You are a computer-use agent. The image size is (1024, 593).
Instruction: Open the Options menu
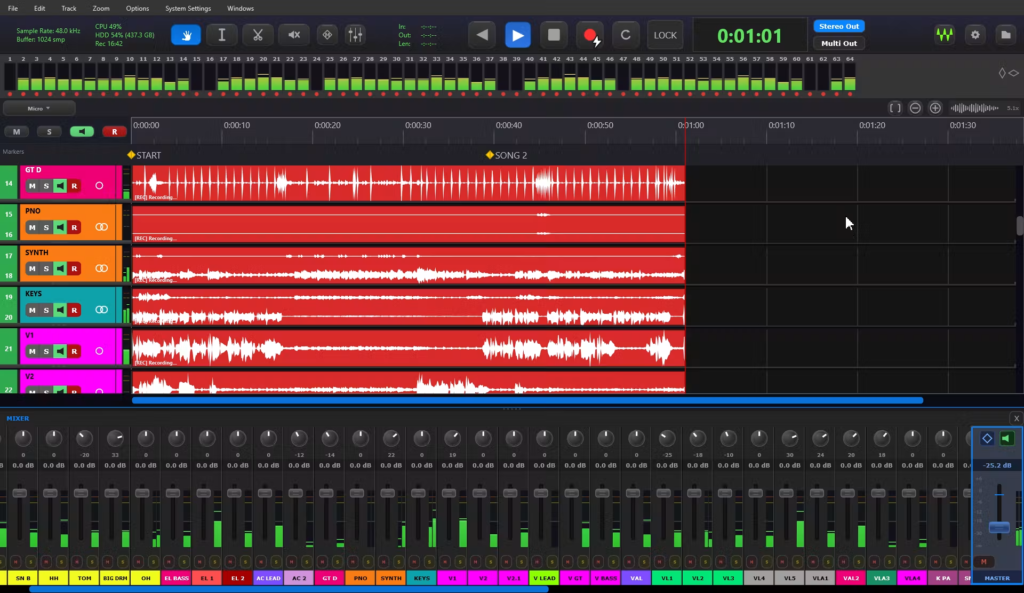tap(137, 8)
